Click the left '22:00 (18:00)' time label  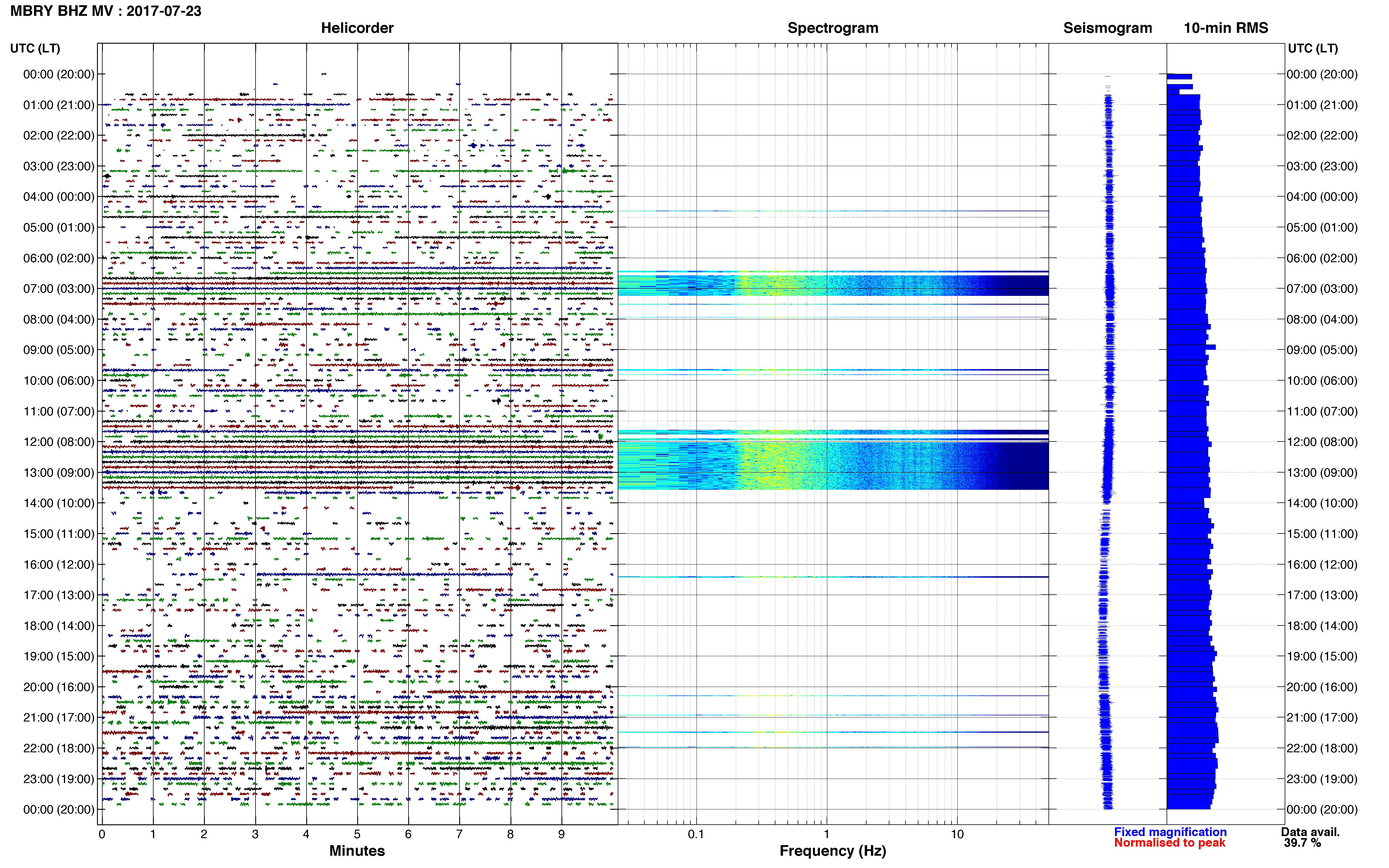pyautogui.click(x=59, y=748)
